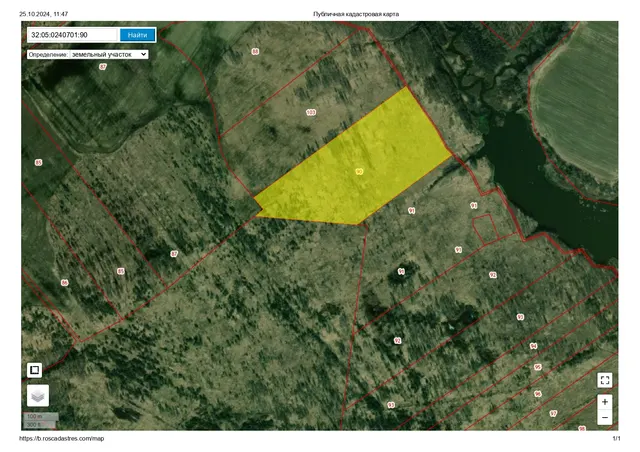Click the 25.10.2024, 11:47 timestamp header
640x452 pixels.
pyautogui.click(x=44, y=14)
